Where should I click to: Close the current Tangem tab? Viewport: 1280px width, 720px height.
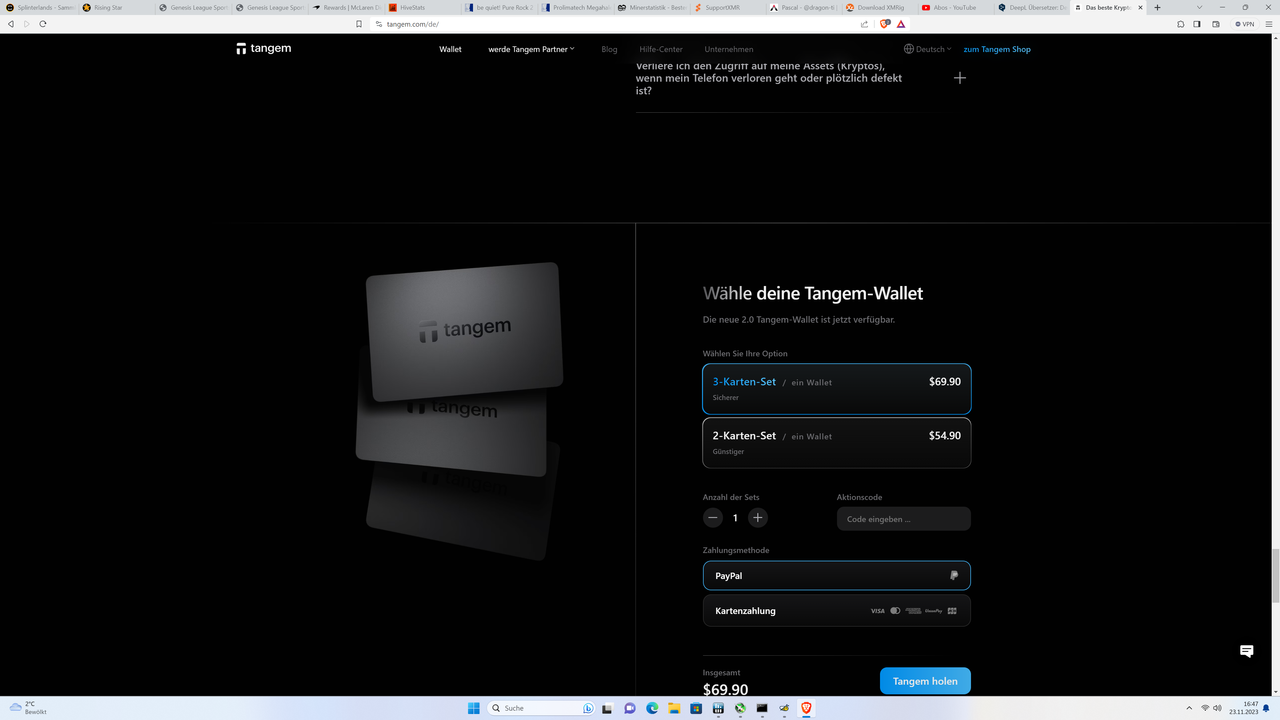1140,7
